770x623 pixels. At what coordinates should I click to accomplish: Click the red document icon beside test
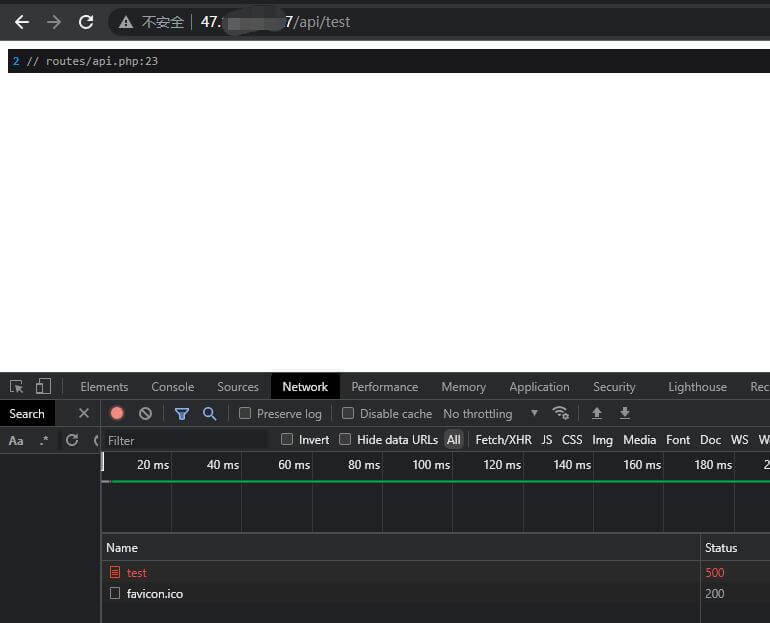pos(114,572)
